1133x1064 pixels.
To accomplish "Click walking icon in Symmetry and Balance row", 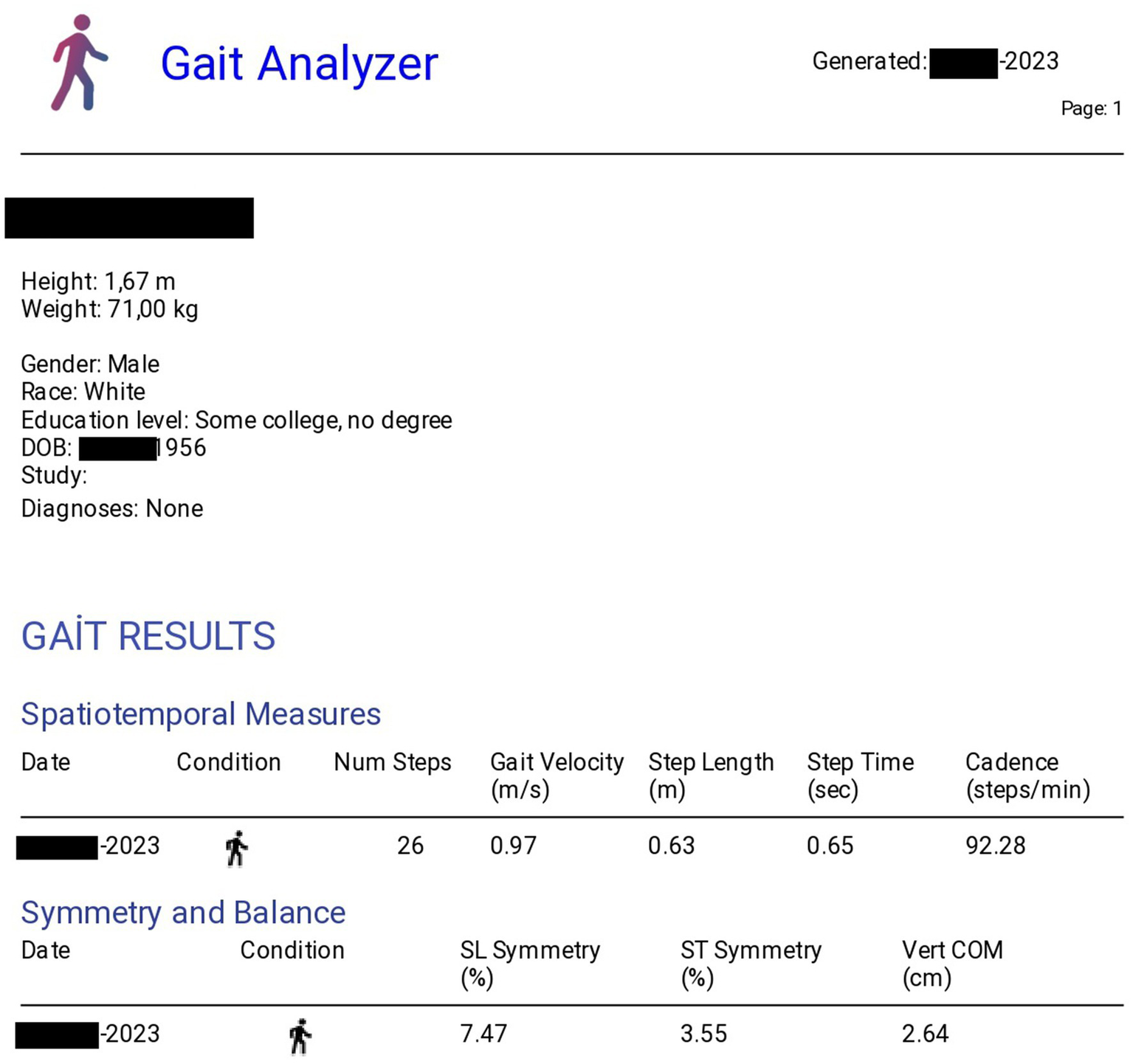I will tap(300, 1037).
